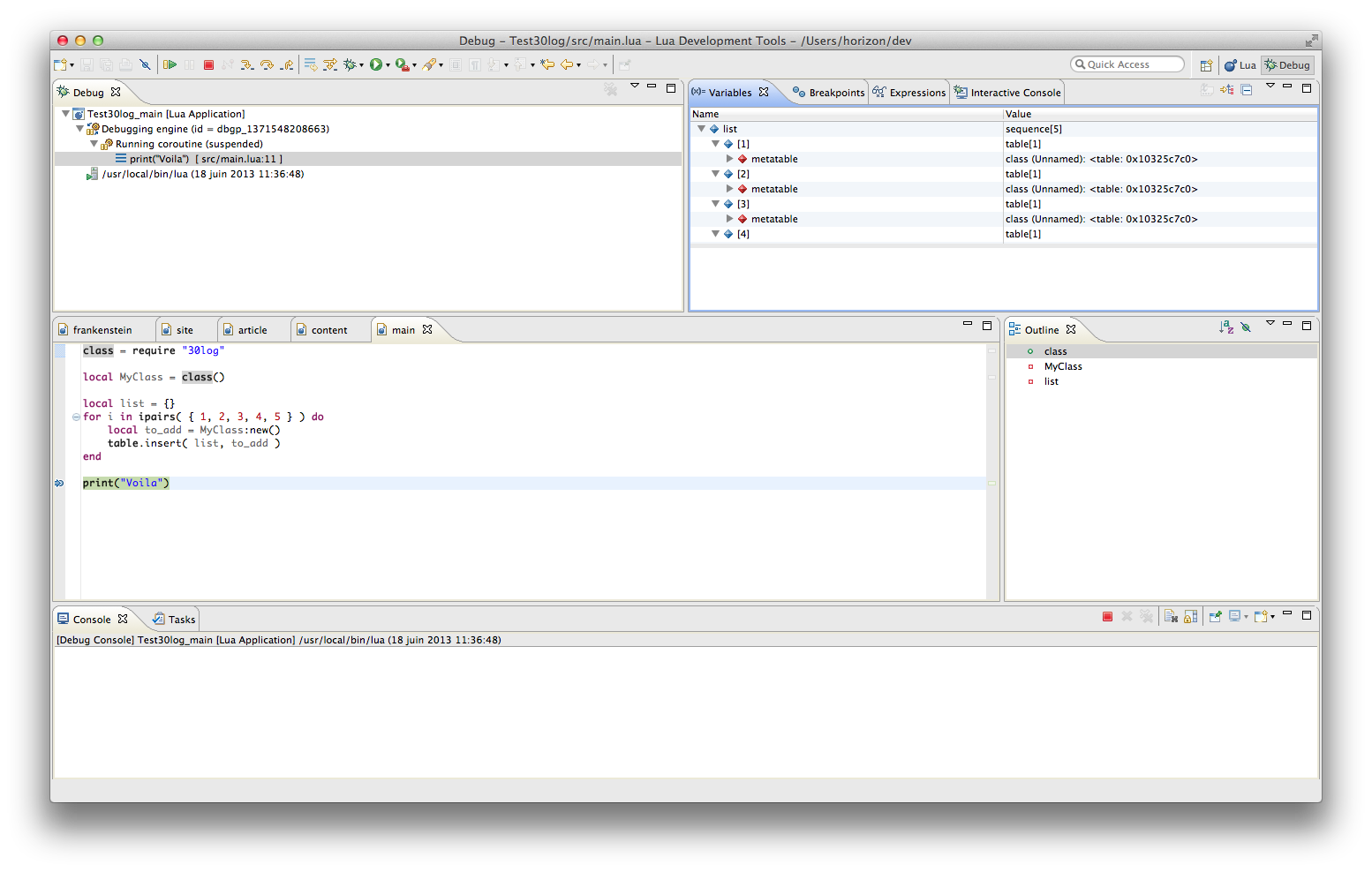
Task: Click the Open Console icon
Action: point(1261,617)
